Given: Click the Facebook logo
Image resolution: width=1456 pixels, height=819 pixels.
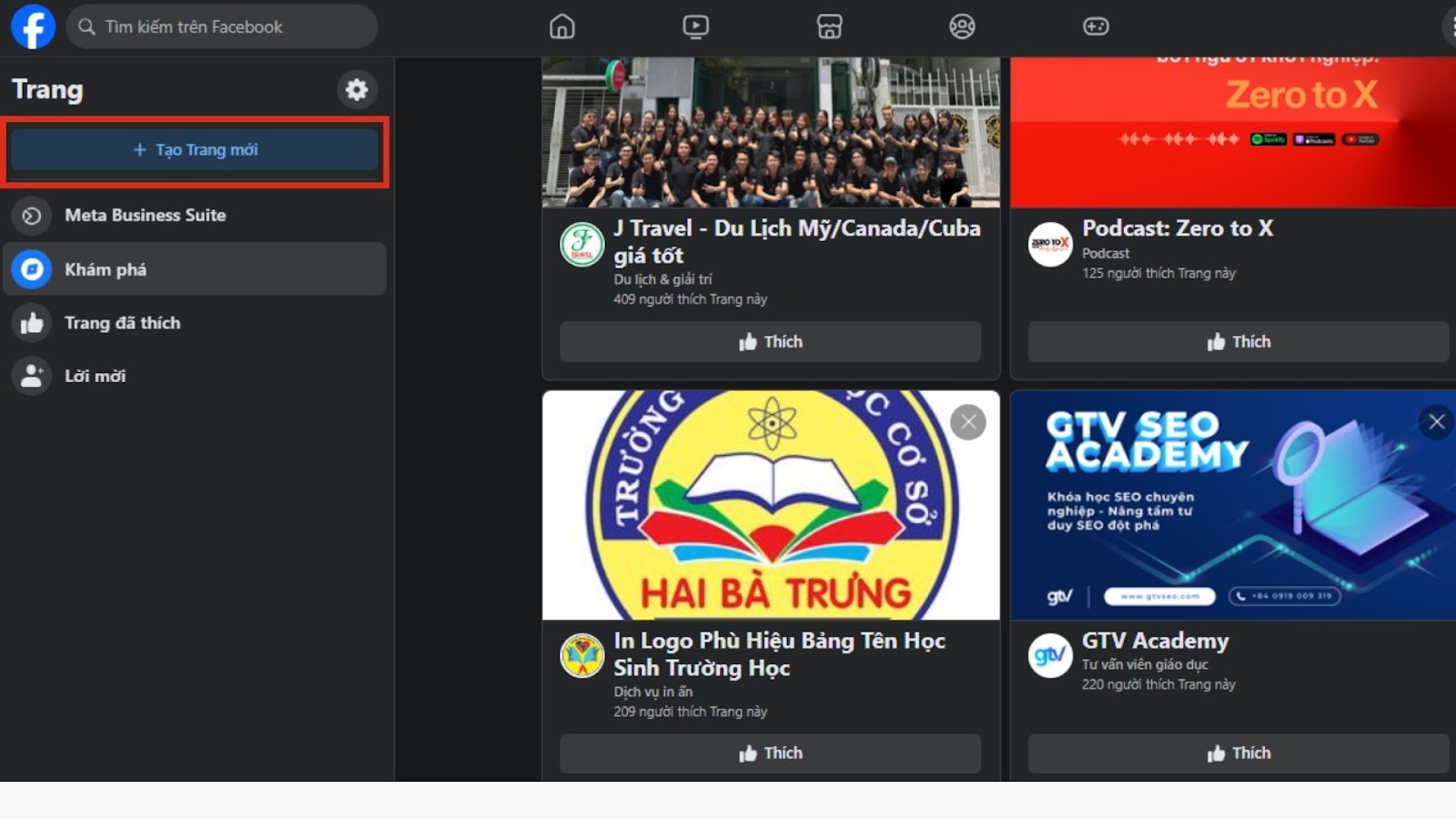Looking at the screenshot, I should coord(33,26).
